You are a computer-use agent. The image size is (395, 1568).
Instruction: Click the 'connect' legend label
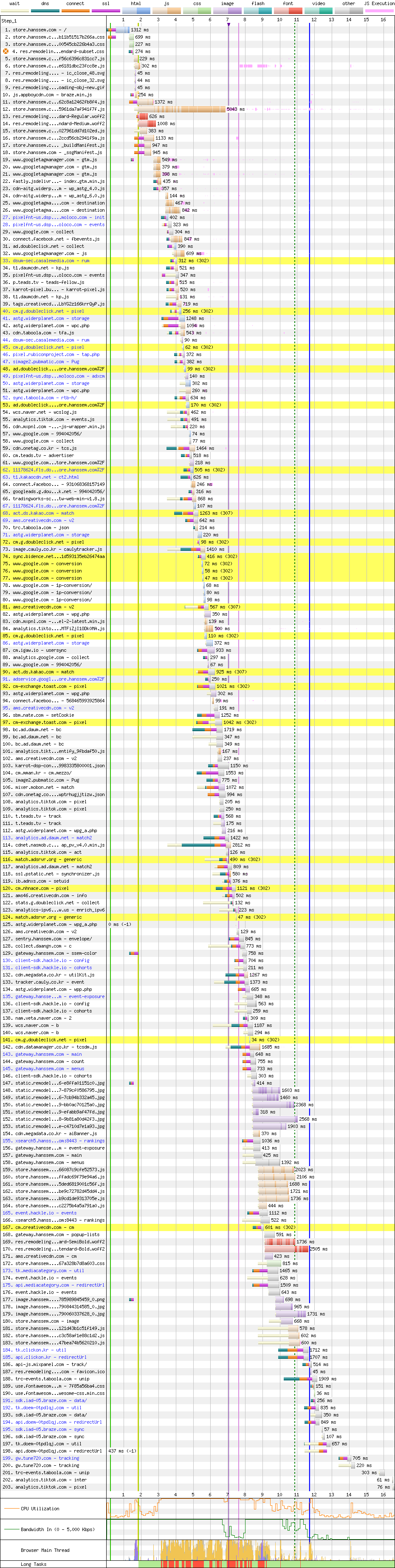coord(75,4)
